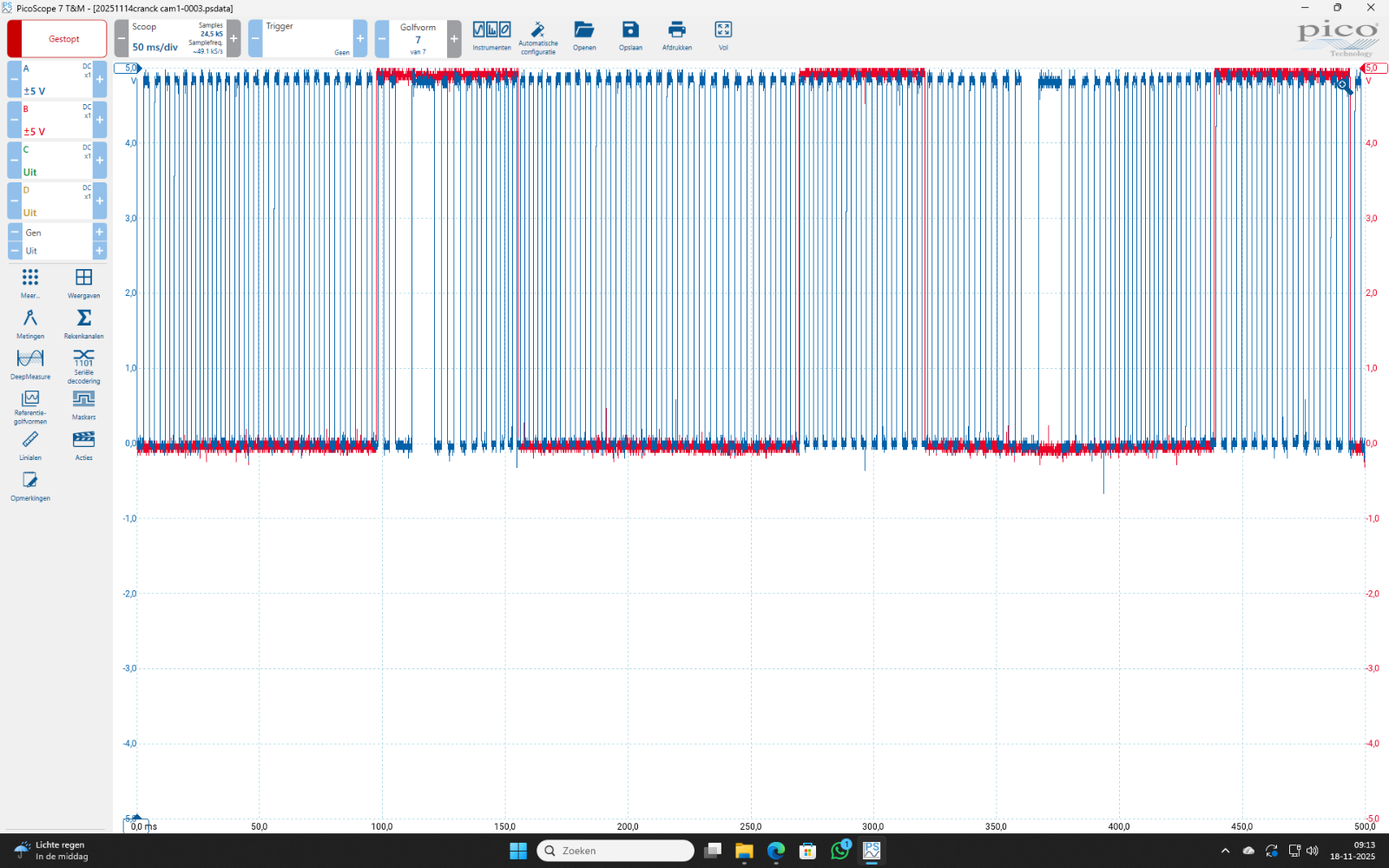
Task: Open the Acties tool
Action: pyautogui.click(x=84, y=446)
